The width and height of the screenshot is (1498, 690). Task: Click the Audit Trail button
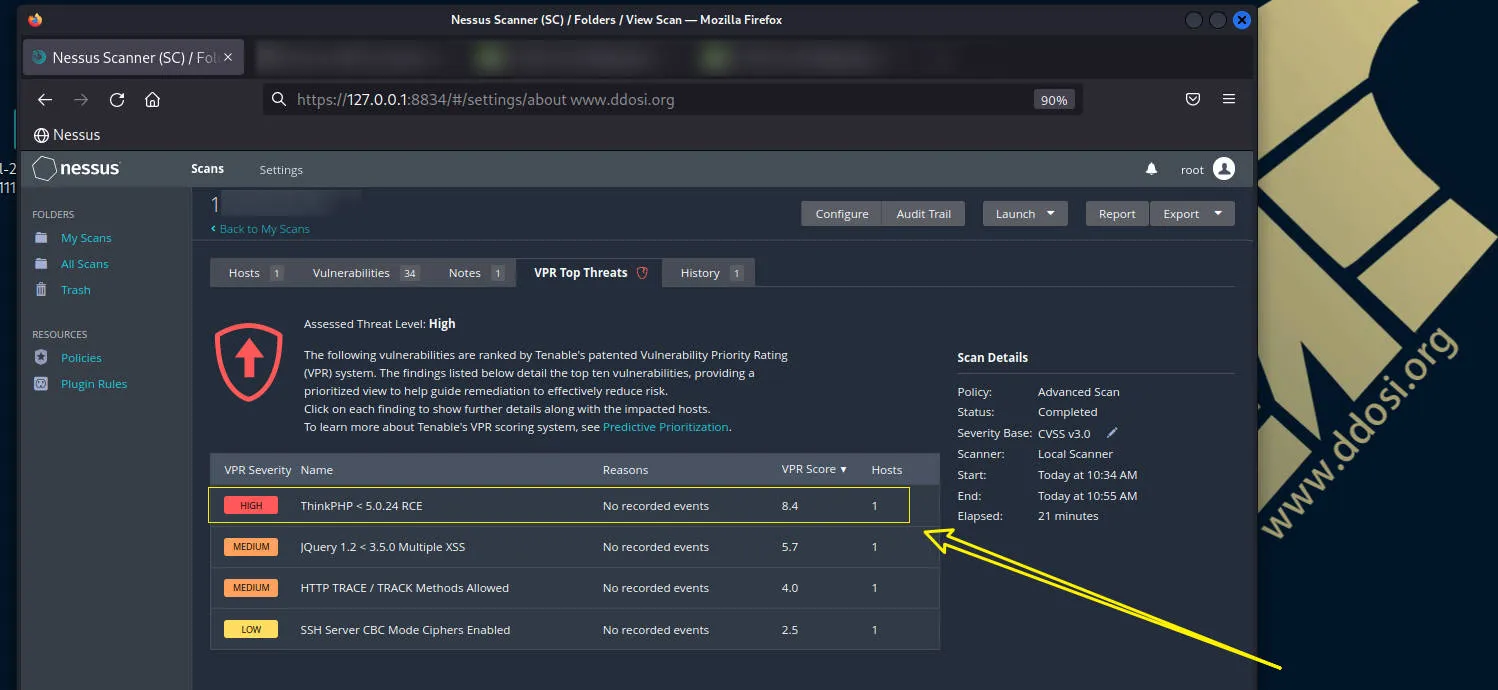click(x=922, y=213)
